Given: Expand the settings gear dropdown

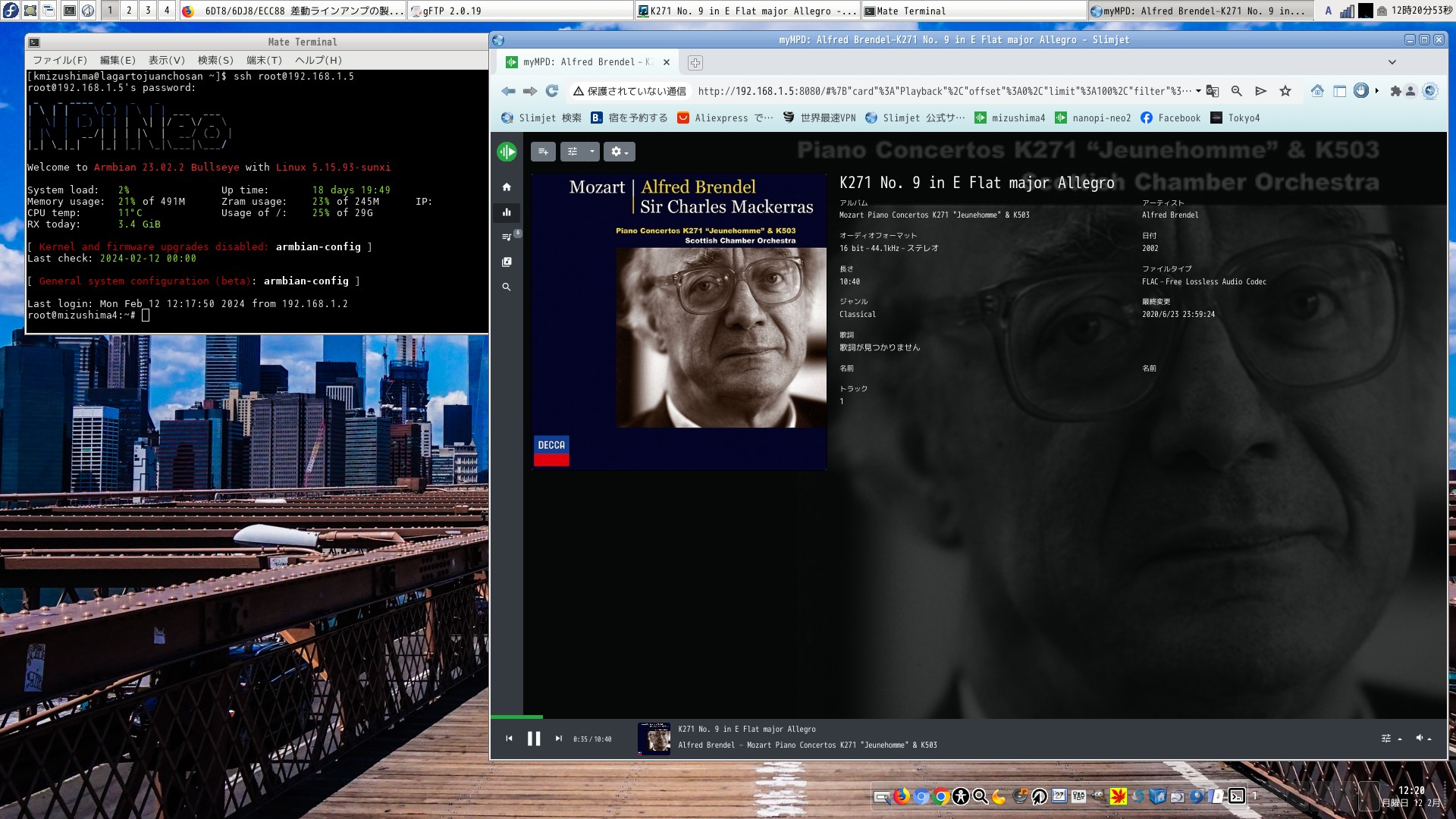Looking at the screenshot, I should point(620,152).
